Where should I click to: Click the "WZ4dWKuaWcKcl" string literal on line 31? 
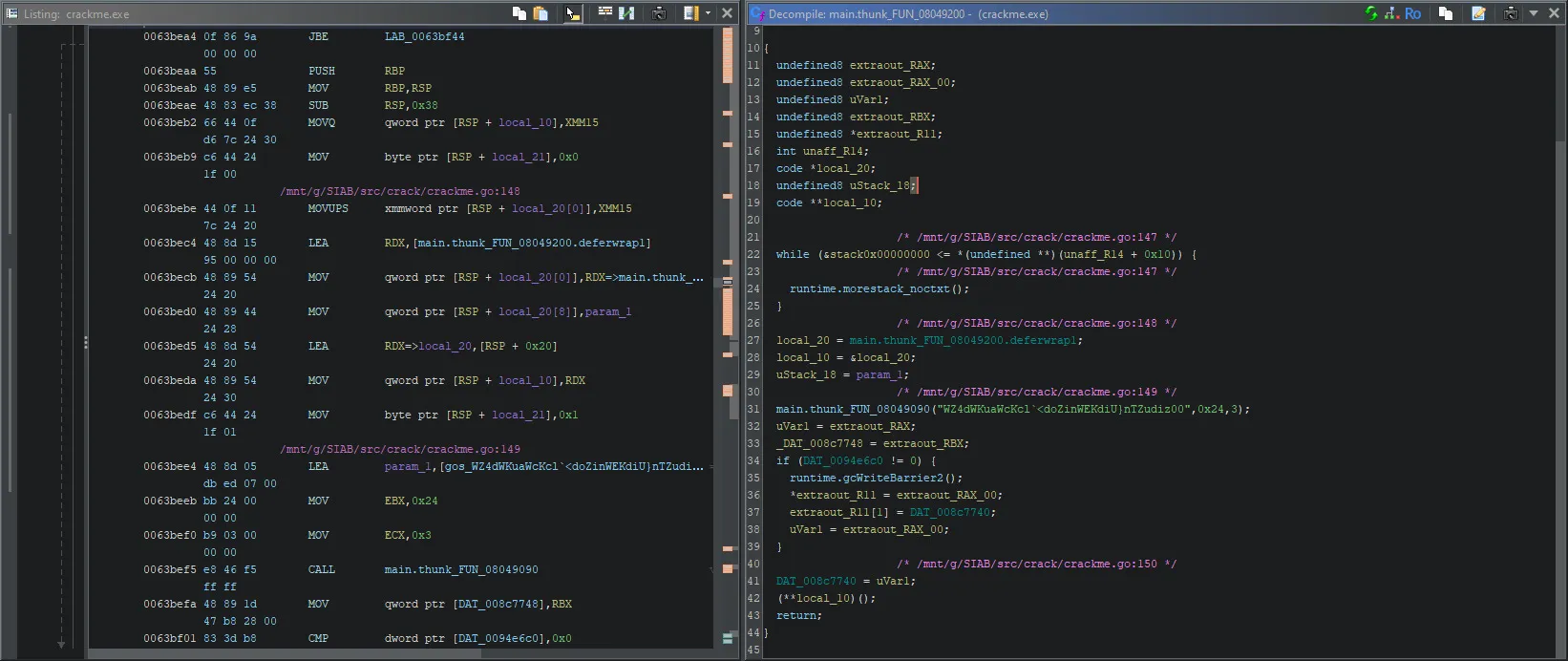(1062, 409)
